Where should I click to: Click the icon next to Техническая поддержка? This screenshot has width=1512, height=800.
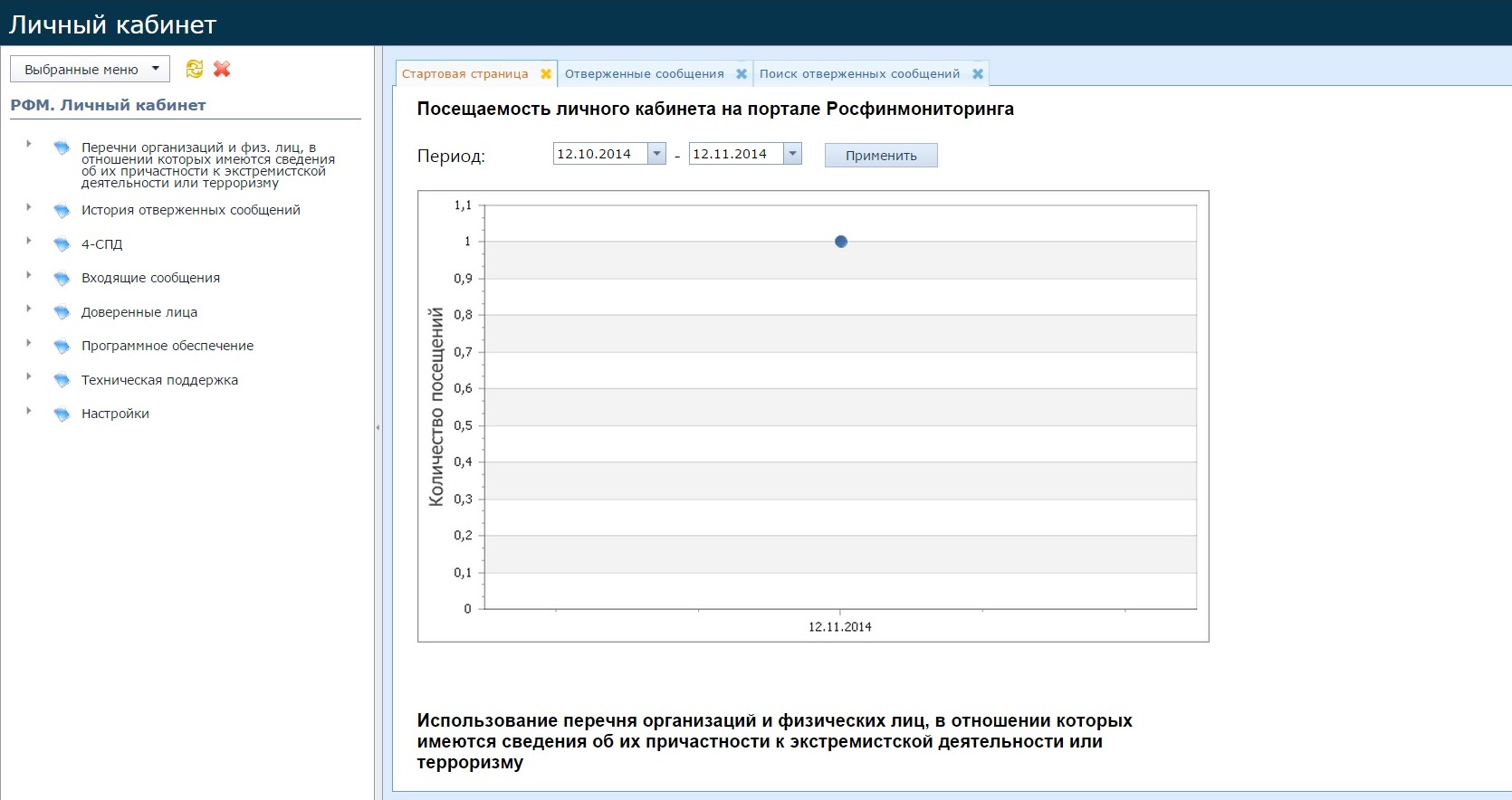62,380
